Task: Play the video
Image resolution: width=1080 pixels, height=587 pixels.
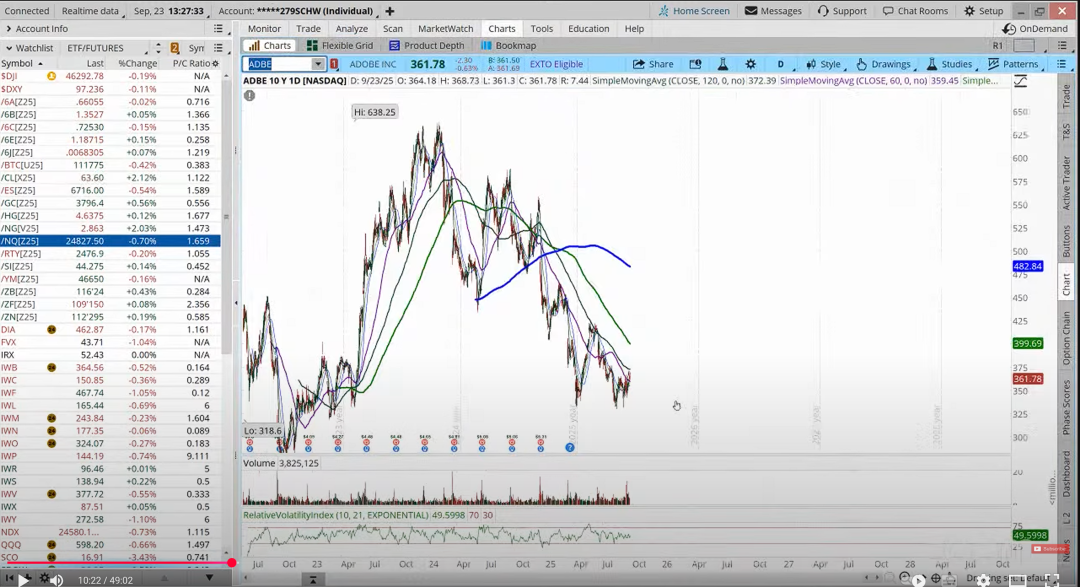Action: (x=23, y=579)
